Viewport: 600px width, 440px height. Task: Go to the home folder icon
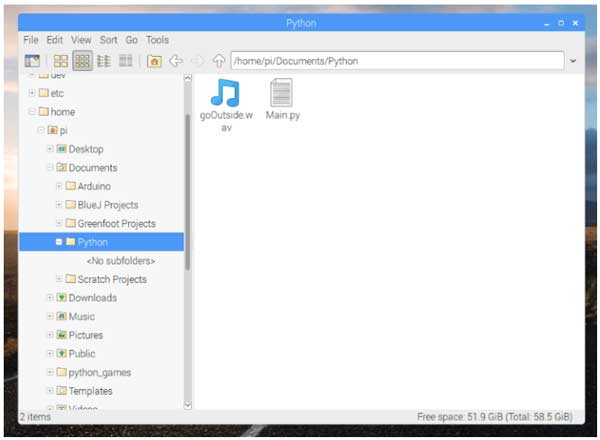pyautogui.click(x=154, y=61)
